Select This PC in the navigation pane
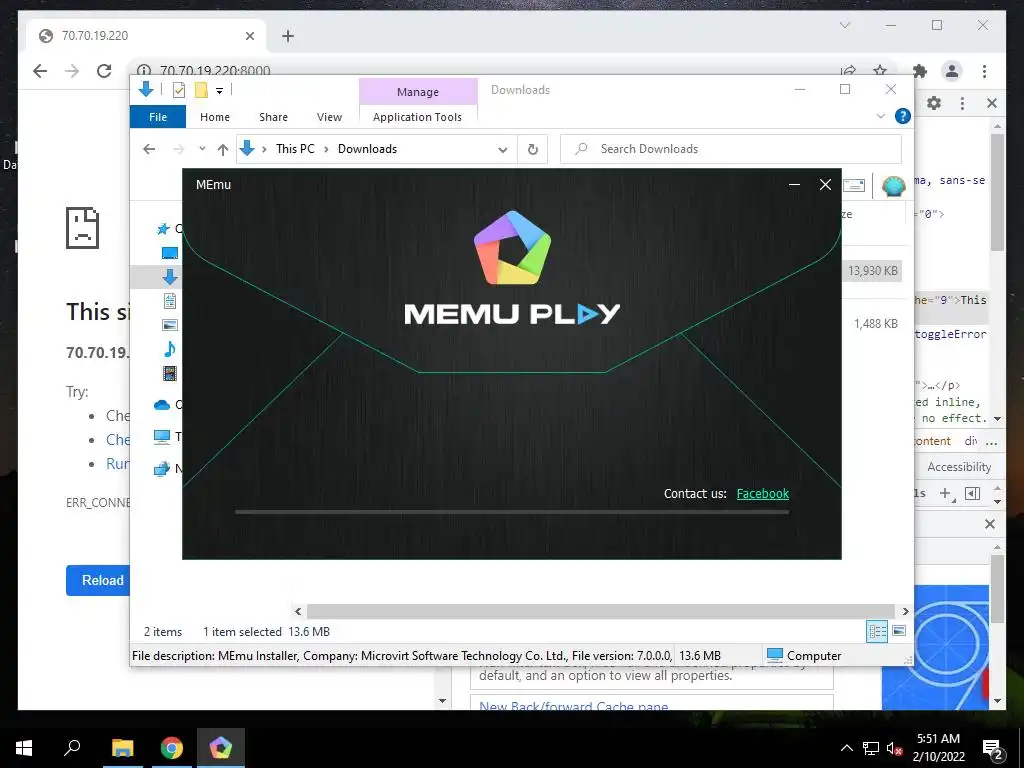 coord(162,437)
